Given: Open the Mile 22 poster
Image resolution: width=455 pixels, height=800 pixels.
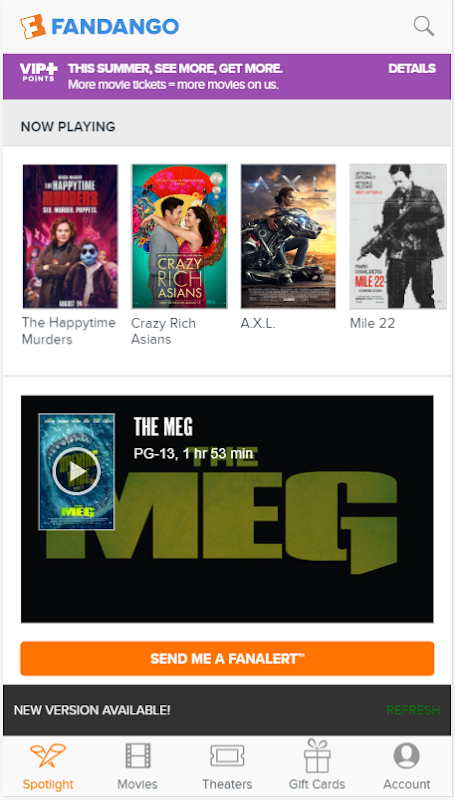Looking at the screenshot, I should (398, 236).
